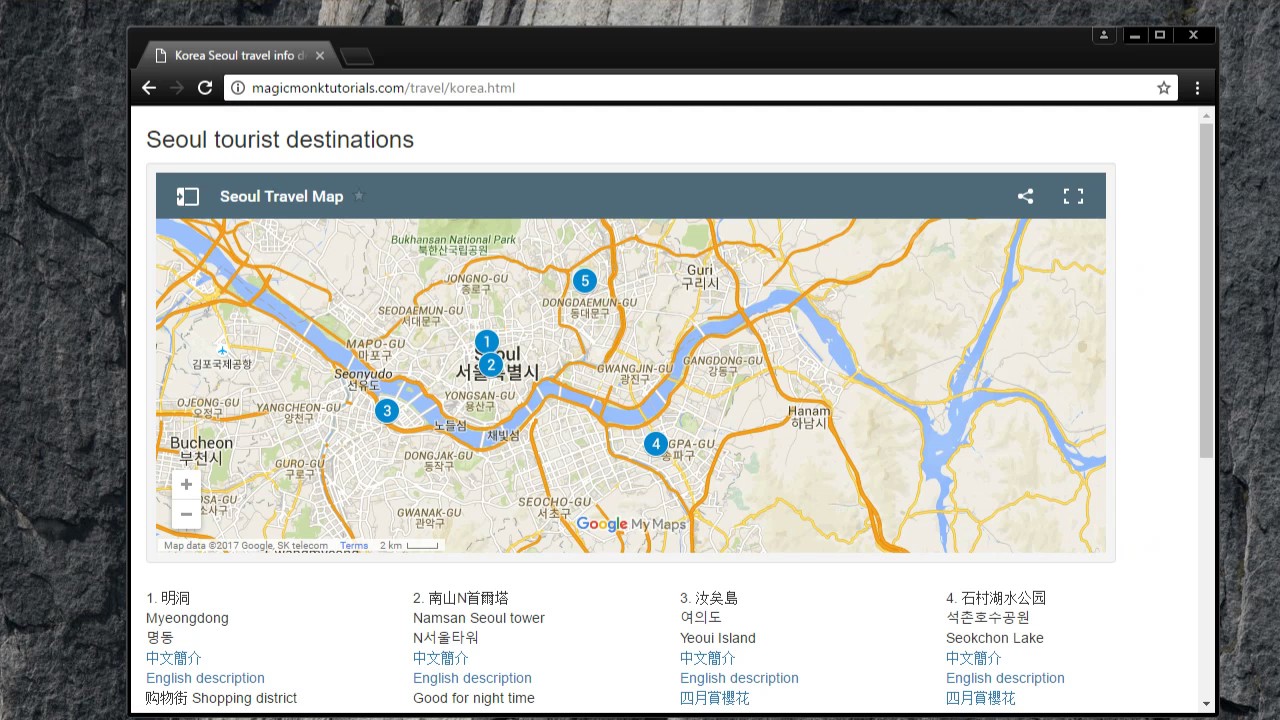
Task: Click the grayed forward navigation arrow
Action: pyautogui.click(x=177, y=88)
